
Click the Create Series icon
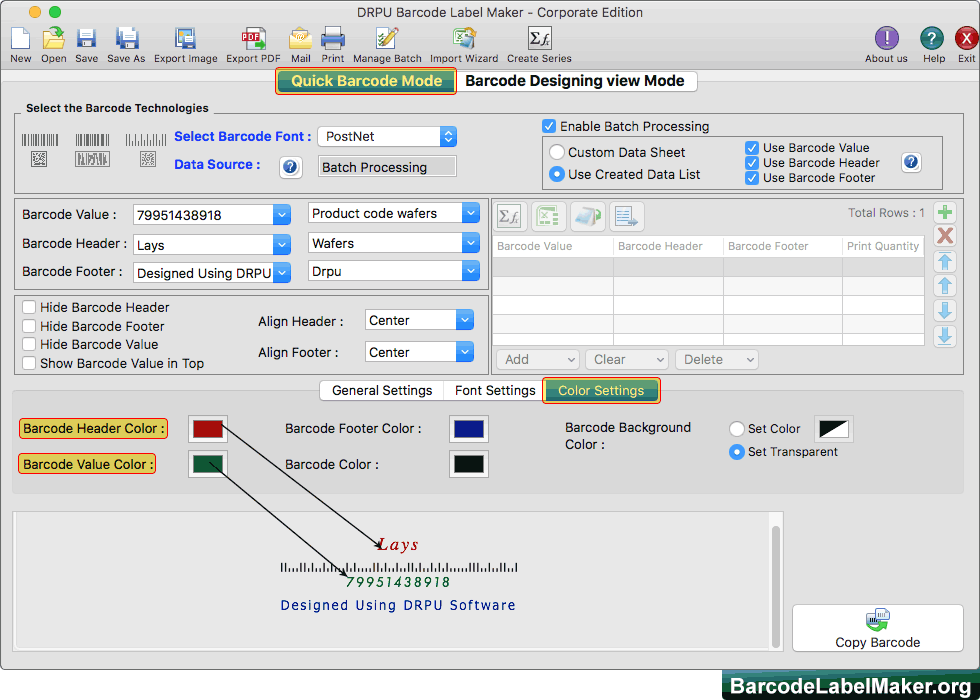pos(539,39)
